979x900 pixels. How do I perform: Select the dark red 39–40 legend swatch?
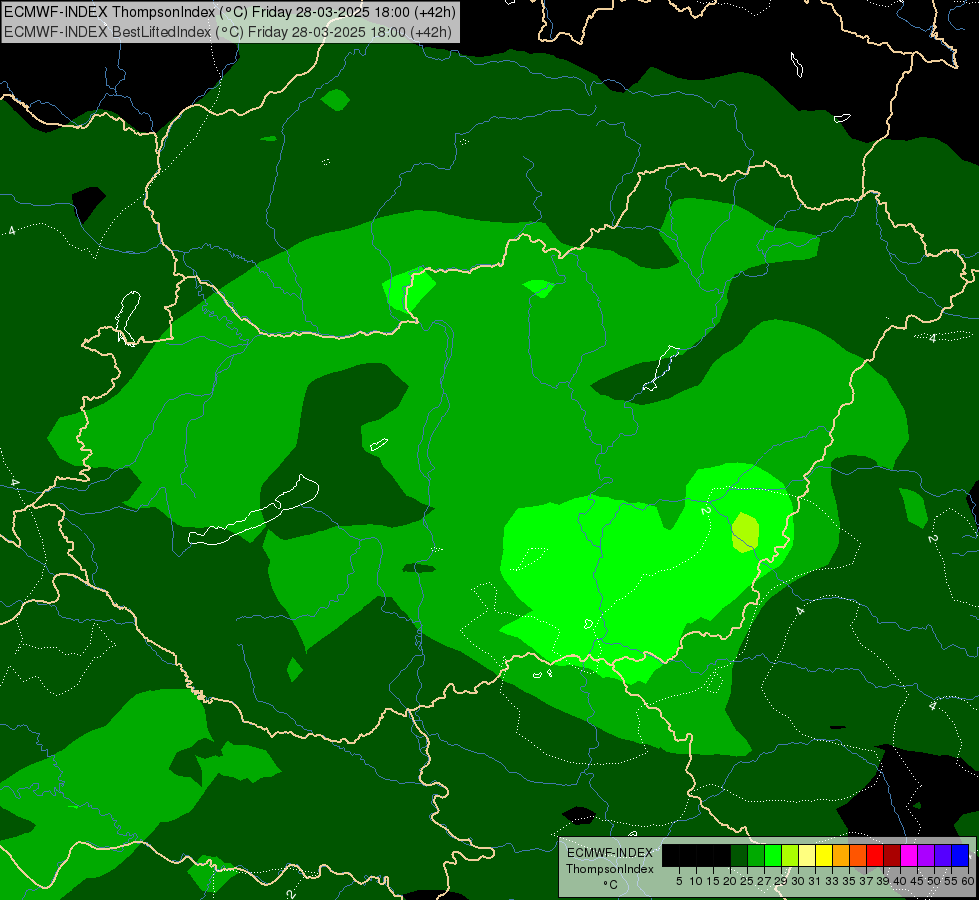pyautogui.click(x=892, y=855)
